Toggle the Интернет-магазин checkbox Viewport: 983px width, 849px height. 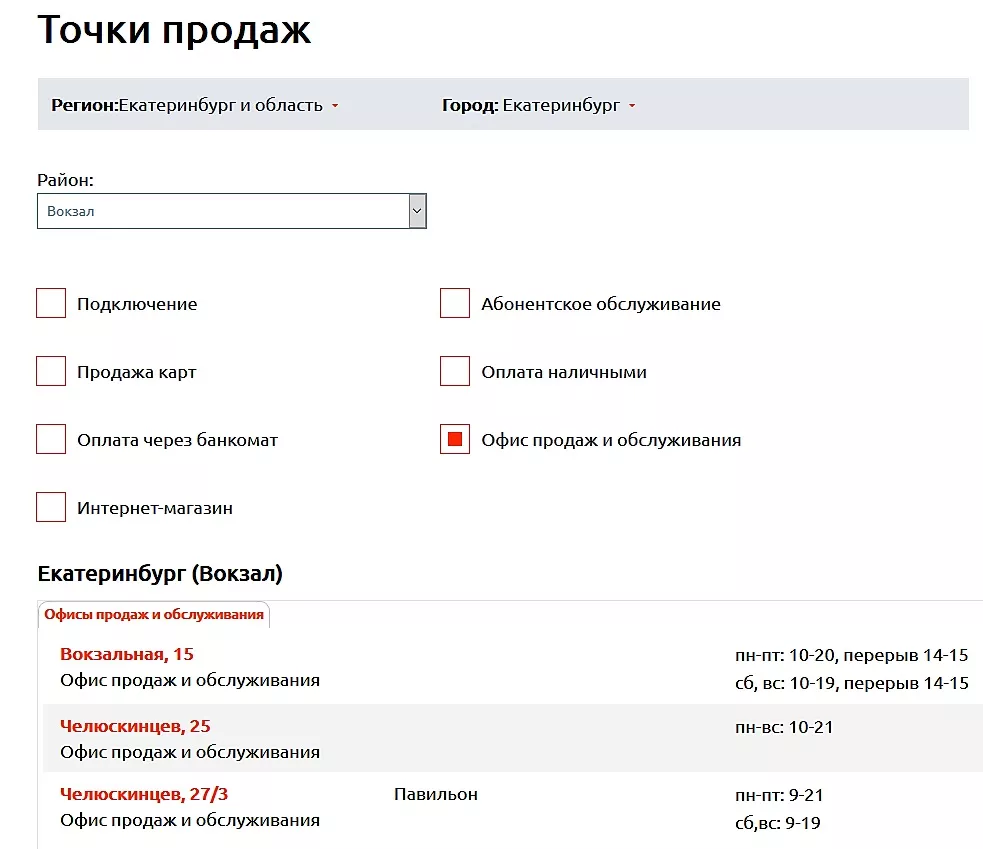[51, 508]
